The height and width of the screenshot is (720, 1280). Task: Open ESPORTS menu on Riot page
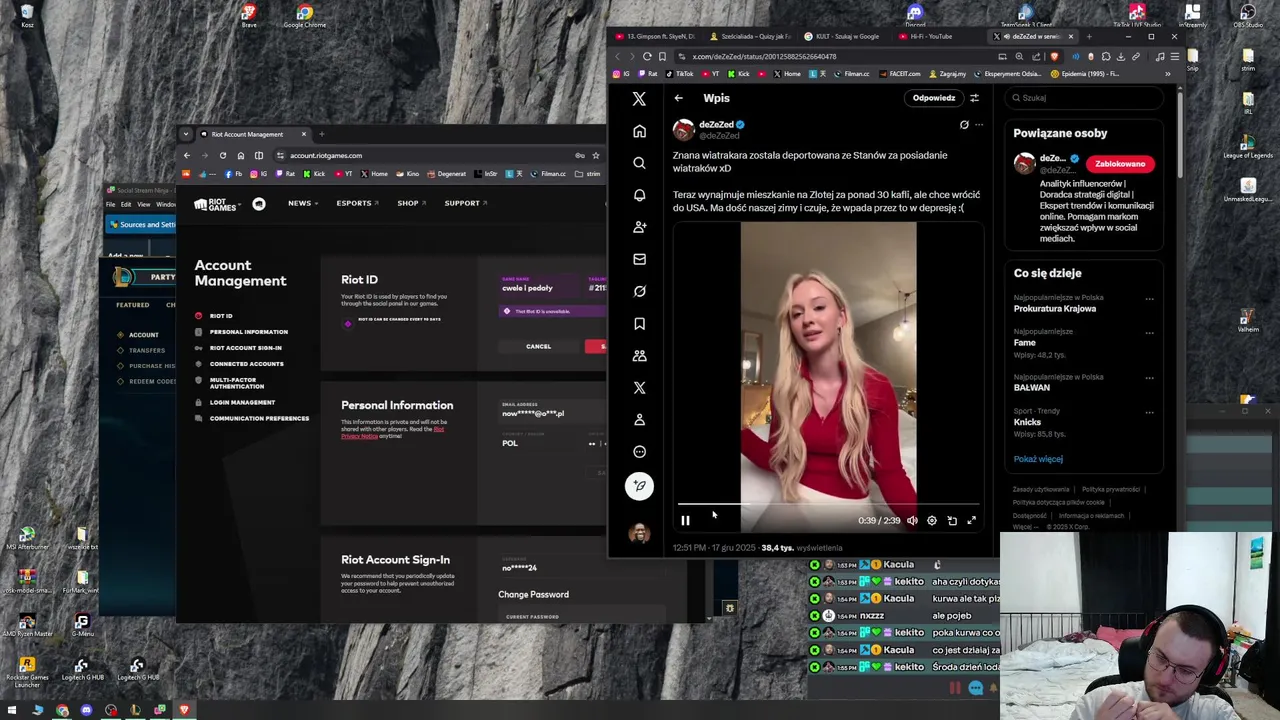[x=357, y=203]
